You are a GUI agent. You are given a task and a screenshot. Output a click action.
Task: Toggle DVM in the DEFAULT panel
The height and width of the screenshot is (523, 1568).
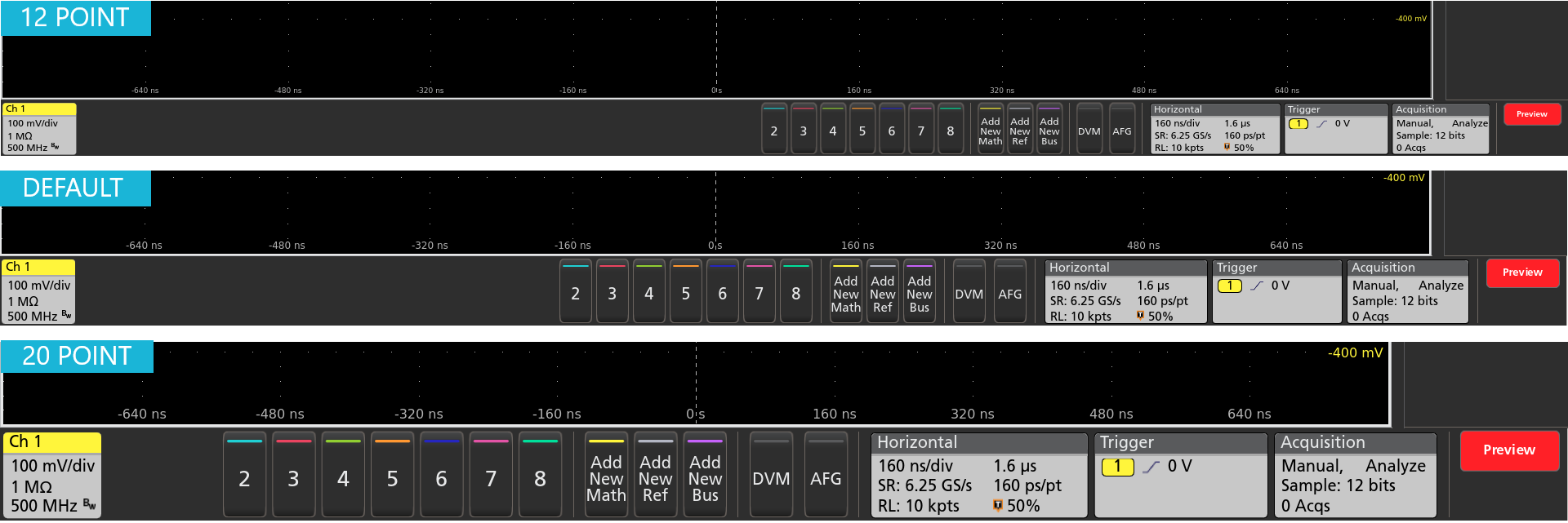click(969, 291)
